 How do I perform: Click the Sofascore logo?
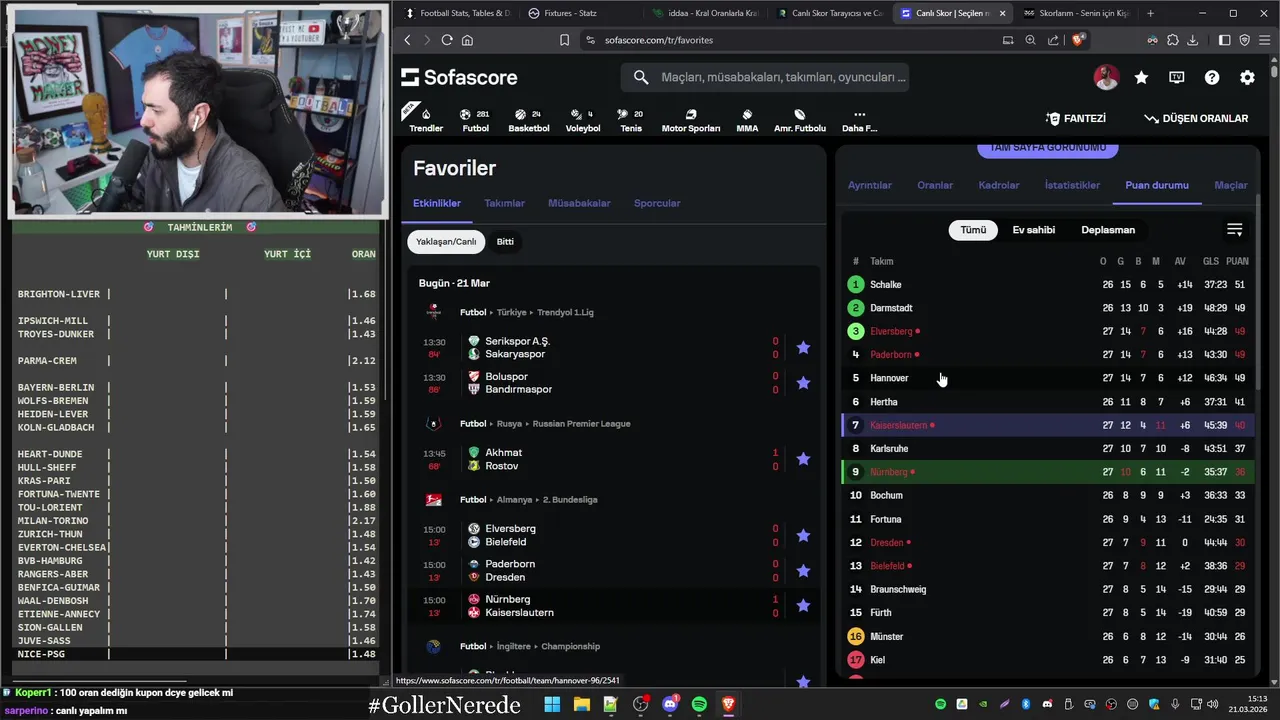(x=459, y=77)
